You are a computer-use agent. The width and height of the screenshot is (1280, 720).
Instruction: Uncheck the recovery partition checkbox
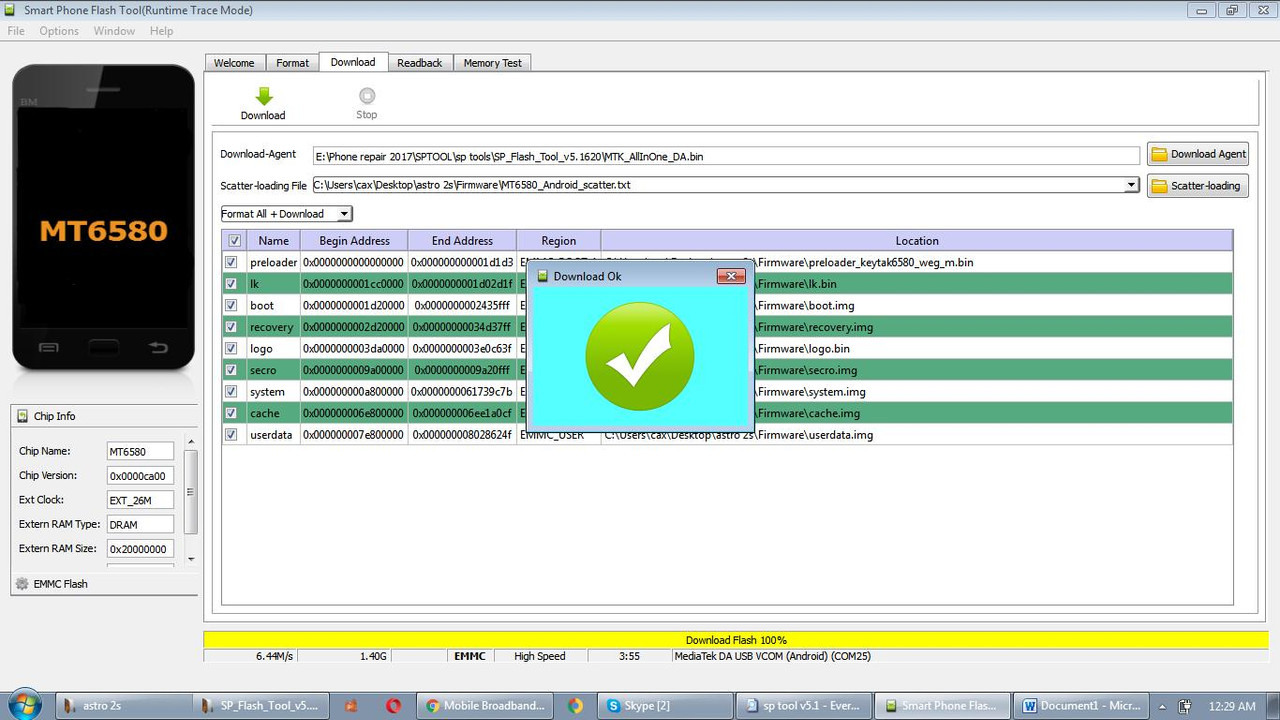click(231, 327)
